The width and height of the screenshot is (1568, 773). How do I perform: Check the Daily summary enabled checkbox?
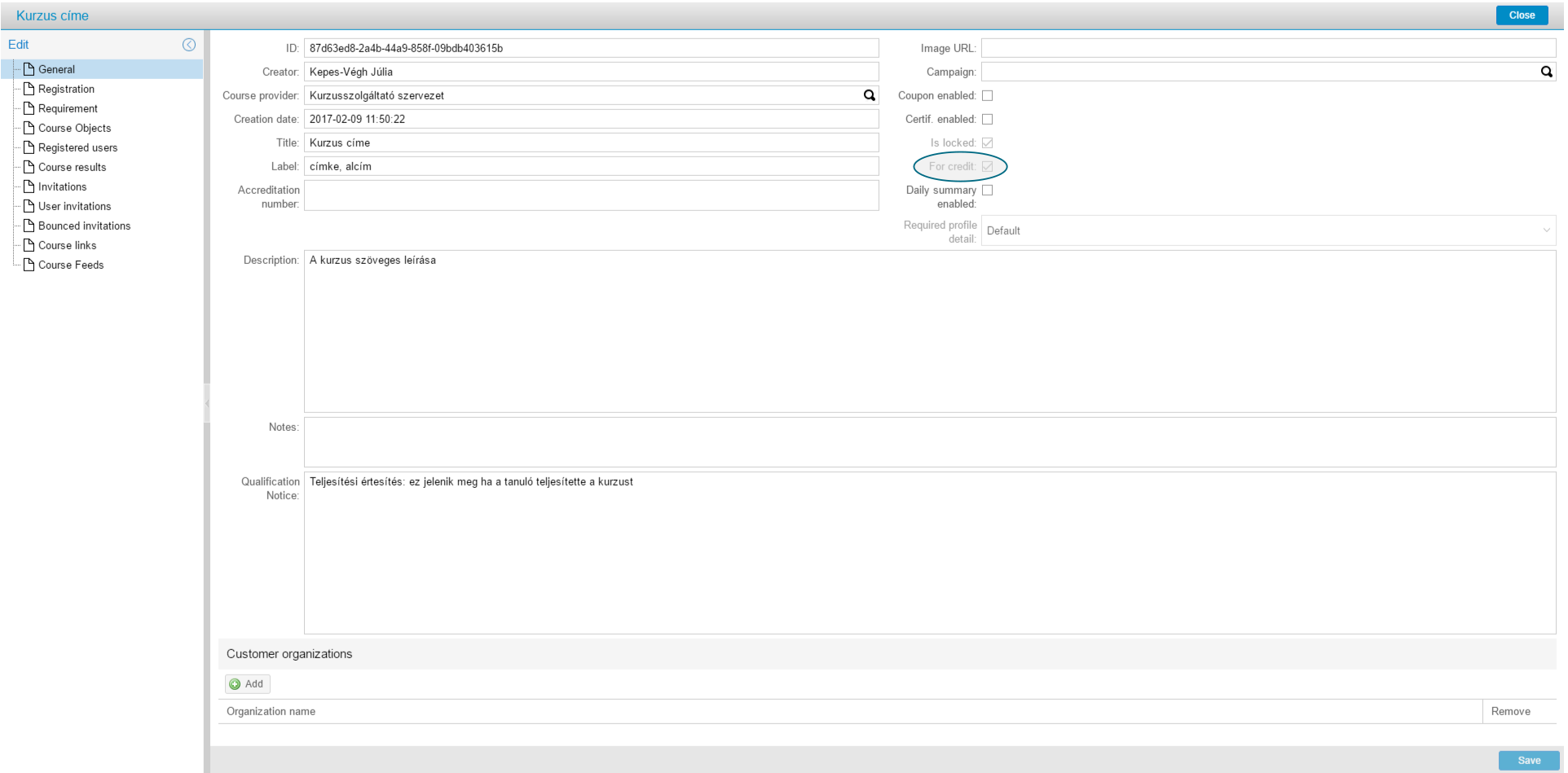coord(987,190)
